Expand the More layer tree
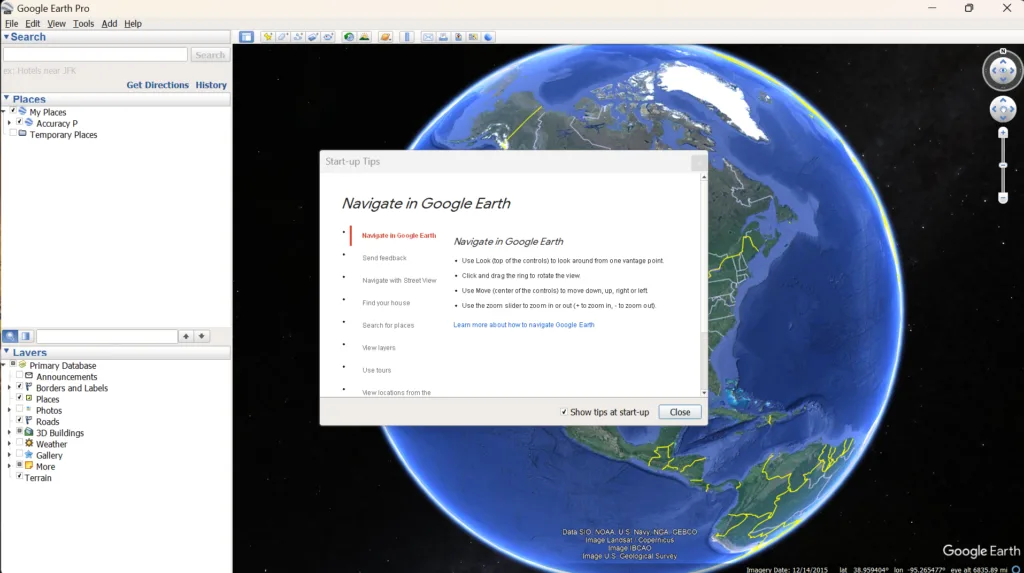The width and height of the screenshot is (1024, 573). click(9, 467)
